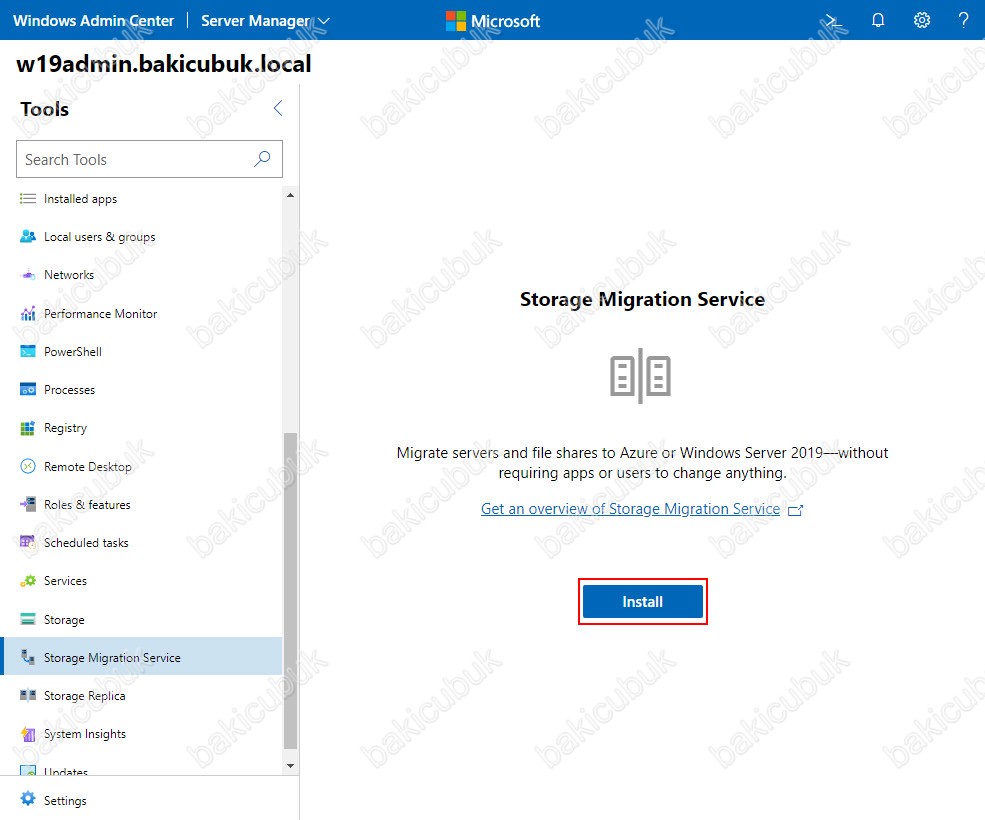Image resolution: width=985 pixels, height=820 pixels.
Task: Click the Installed apps list icon
Action: point(28,199)
